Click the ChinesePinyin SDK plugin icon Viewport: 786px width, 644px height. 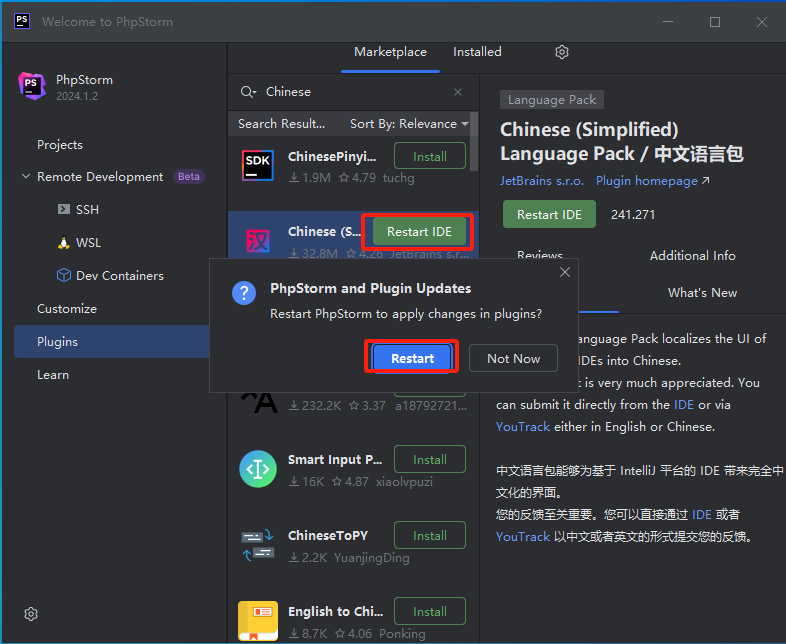[x=258, y=165]
